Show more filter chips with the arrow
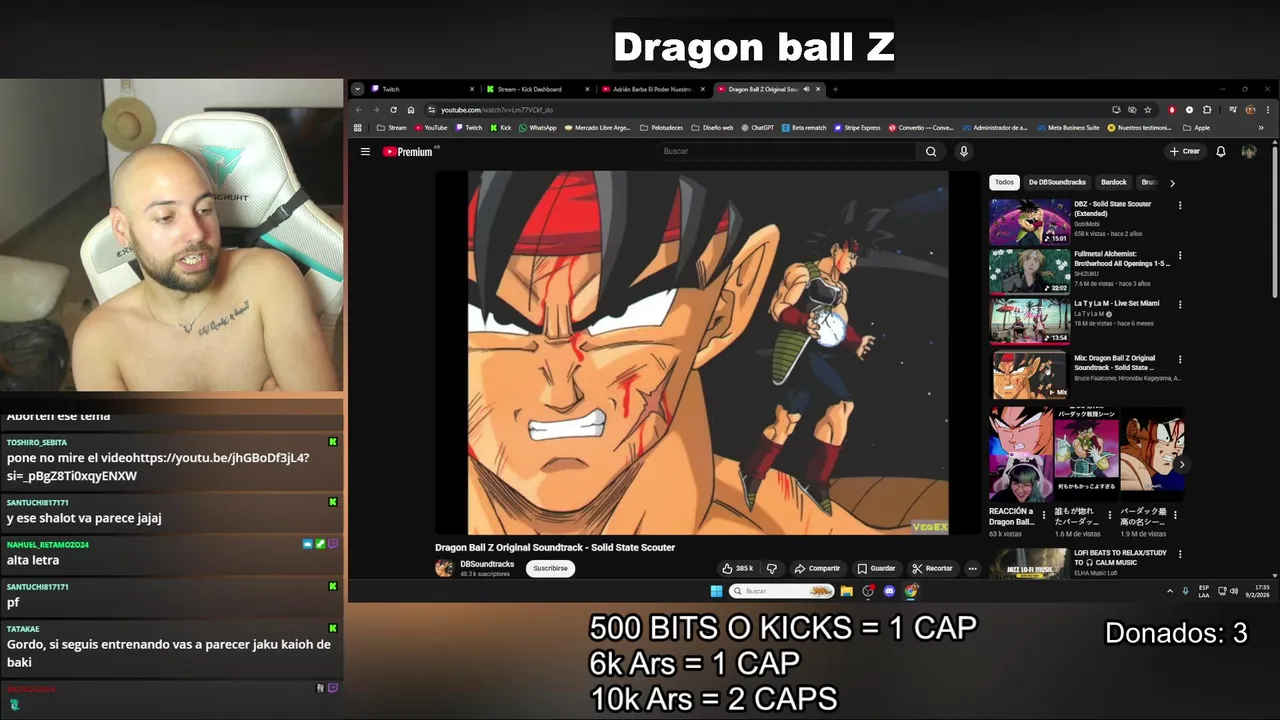 coord(1172,183)
